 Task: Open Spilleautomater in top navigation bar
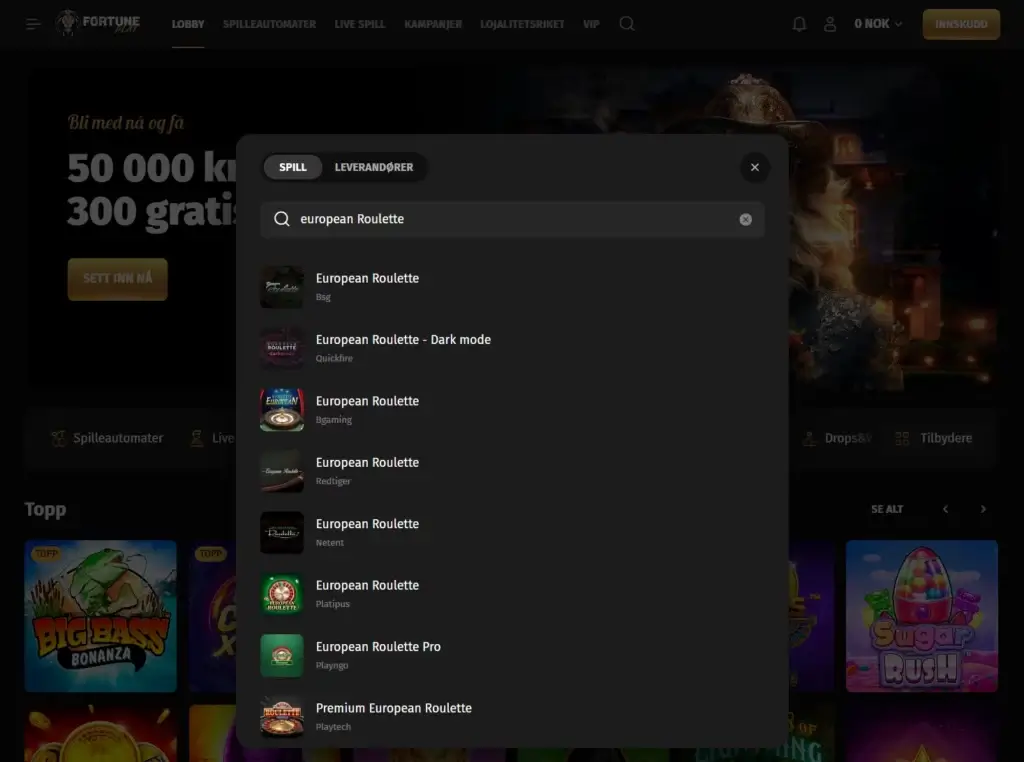[x=269, y=24]
